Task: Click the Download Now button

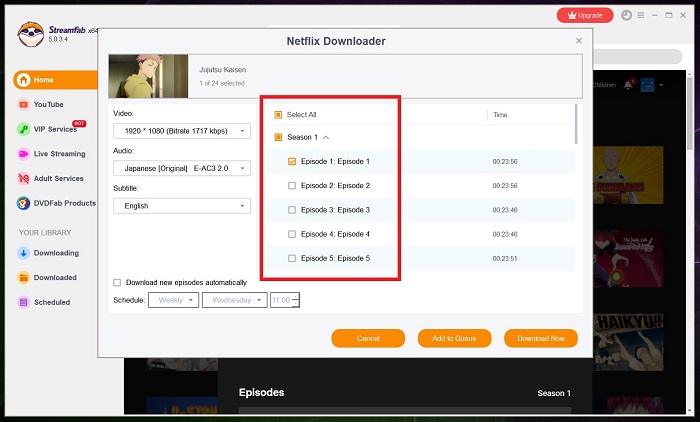Action: coord(541,338)
